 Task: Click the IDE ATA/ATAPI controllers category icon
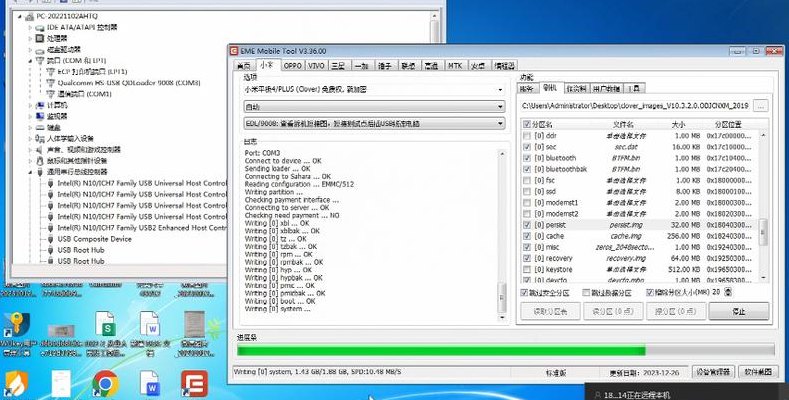coord(40,27)
